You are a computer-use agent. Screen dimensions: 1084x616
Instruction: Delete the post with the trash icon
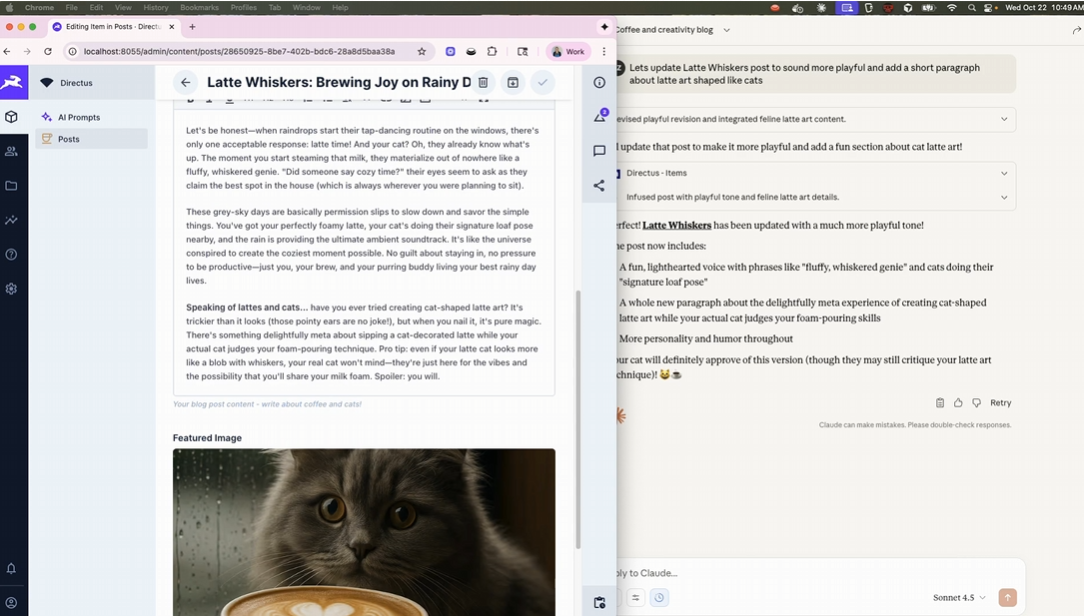click(483, 82)
